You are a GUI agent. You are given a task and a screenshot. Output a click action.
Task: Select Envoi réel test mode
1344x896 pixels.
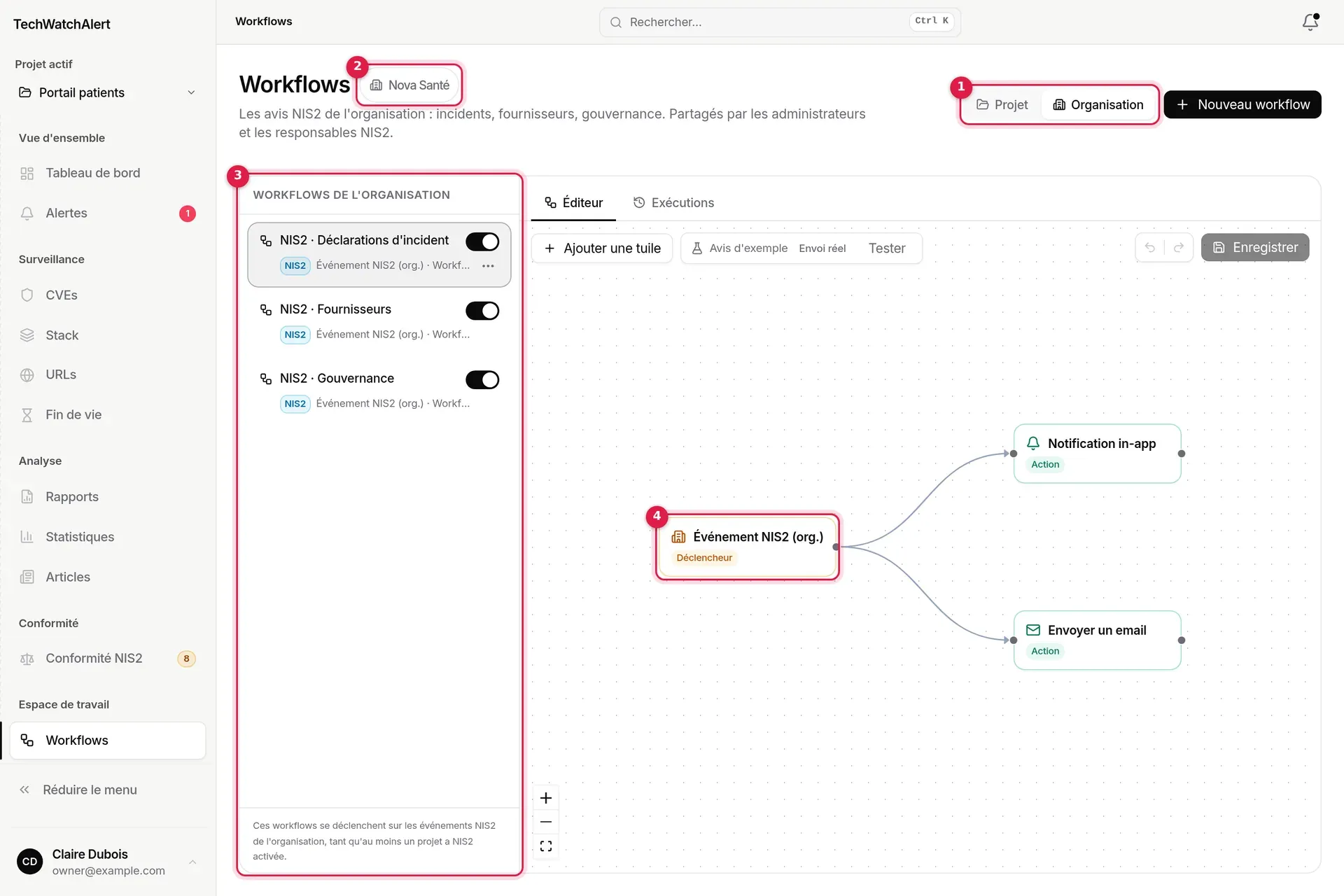tap(822, 248)
